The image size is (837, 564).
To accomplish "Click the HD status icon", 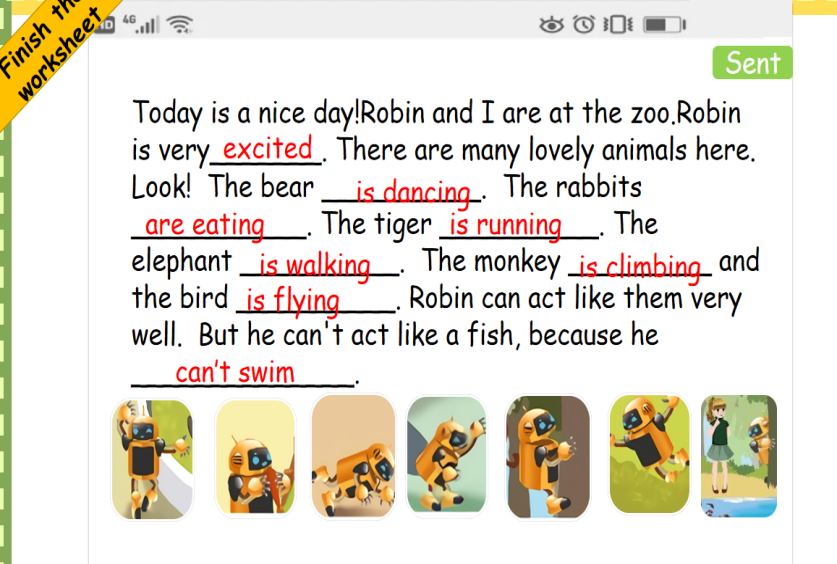I will tap(105, 25).
